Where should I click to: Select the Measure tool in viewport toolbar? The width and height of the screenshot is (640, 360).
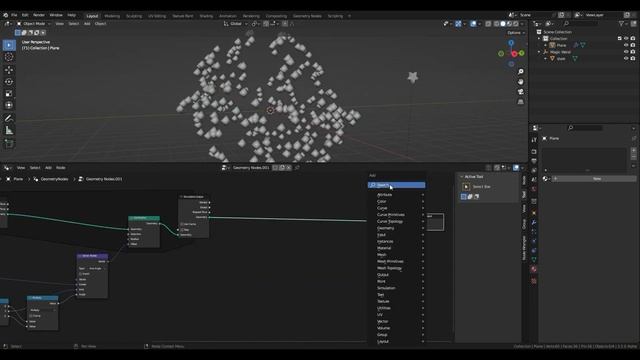(9, 131)
